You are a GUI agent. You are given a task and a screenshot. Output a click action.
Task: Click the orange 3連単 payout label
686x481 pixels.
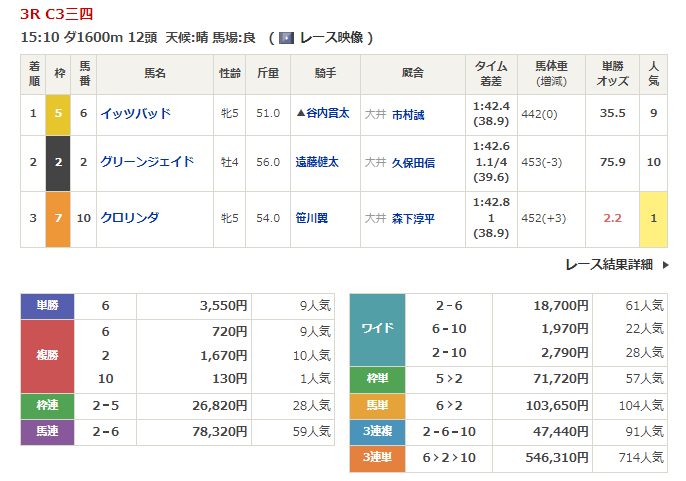377,457
